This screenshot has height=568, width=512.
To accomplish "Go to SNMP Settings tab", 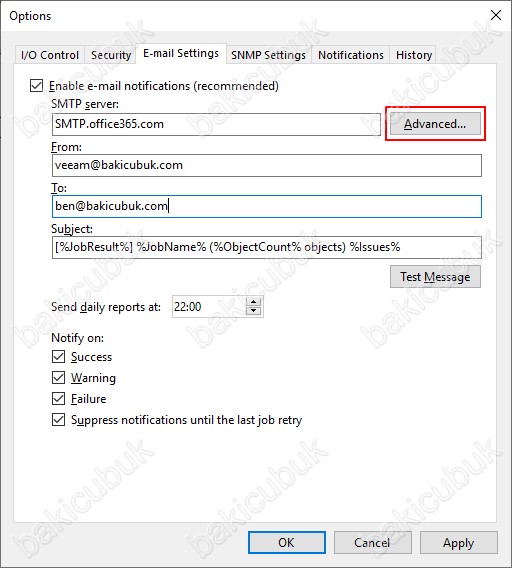I will [x=269, y=55].
